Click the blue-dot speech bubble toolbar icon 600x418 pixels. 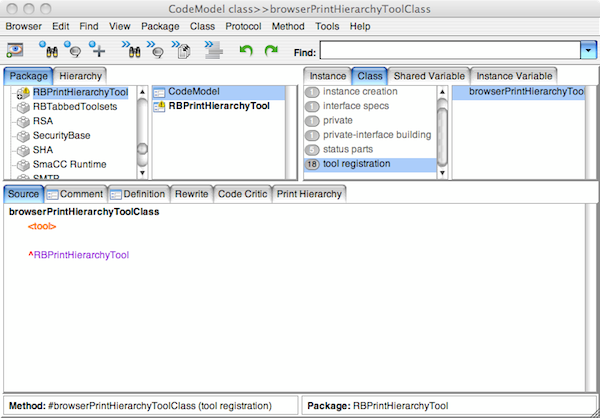tap(73, 50)
